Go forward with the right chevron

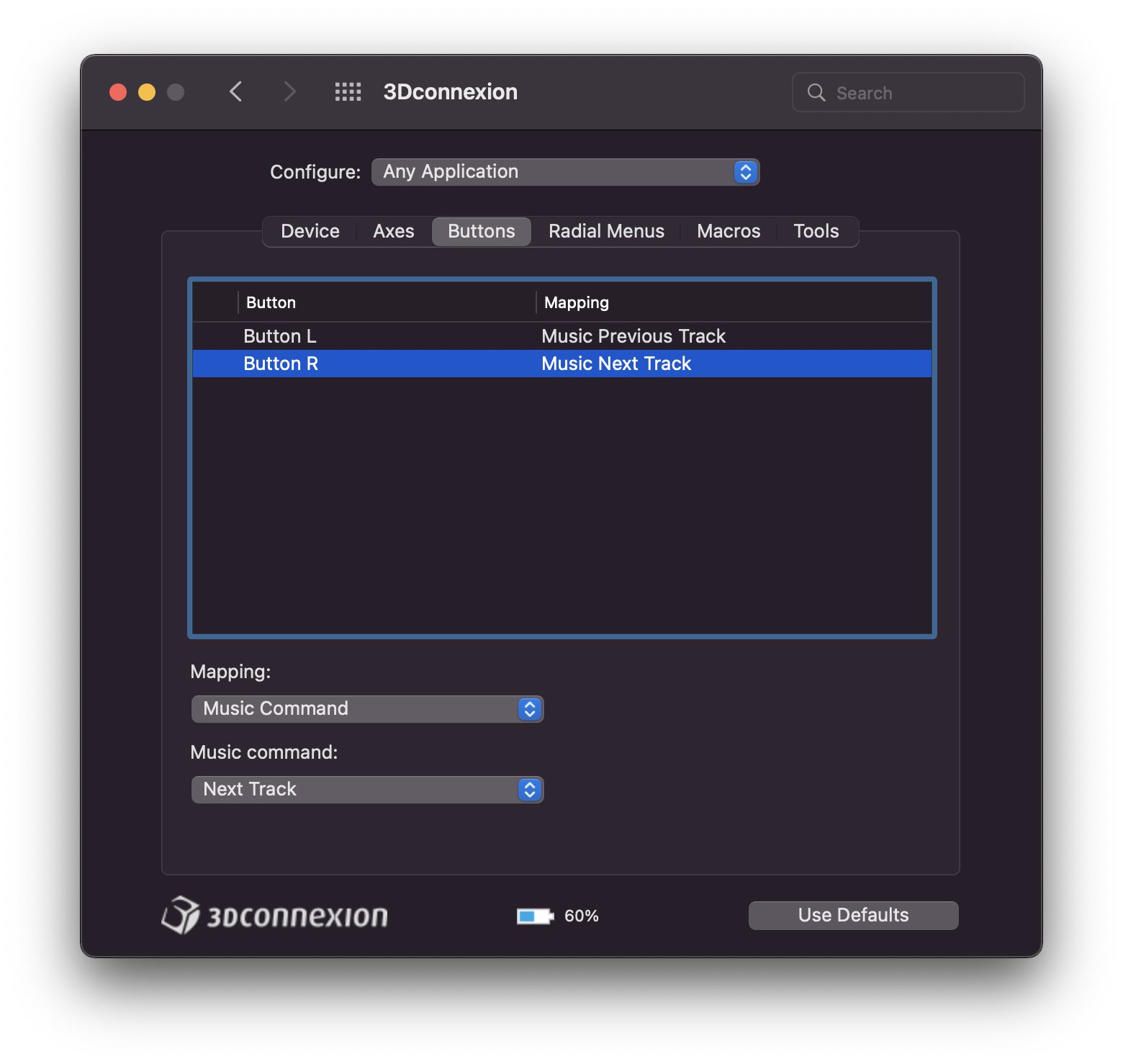[289, 92]
